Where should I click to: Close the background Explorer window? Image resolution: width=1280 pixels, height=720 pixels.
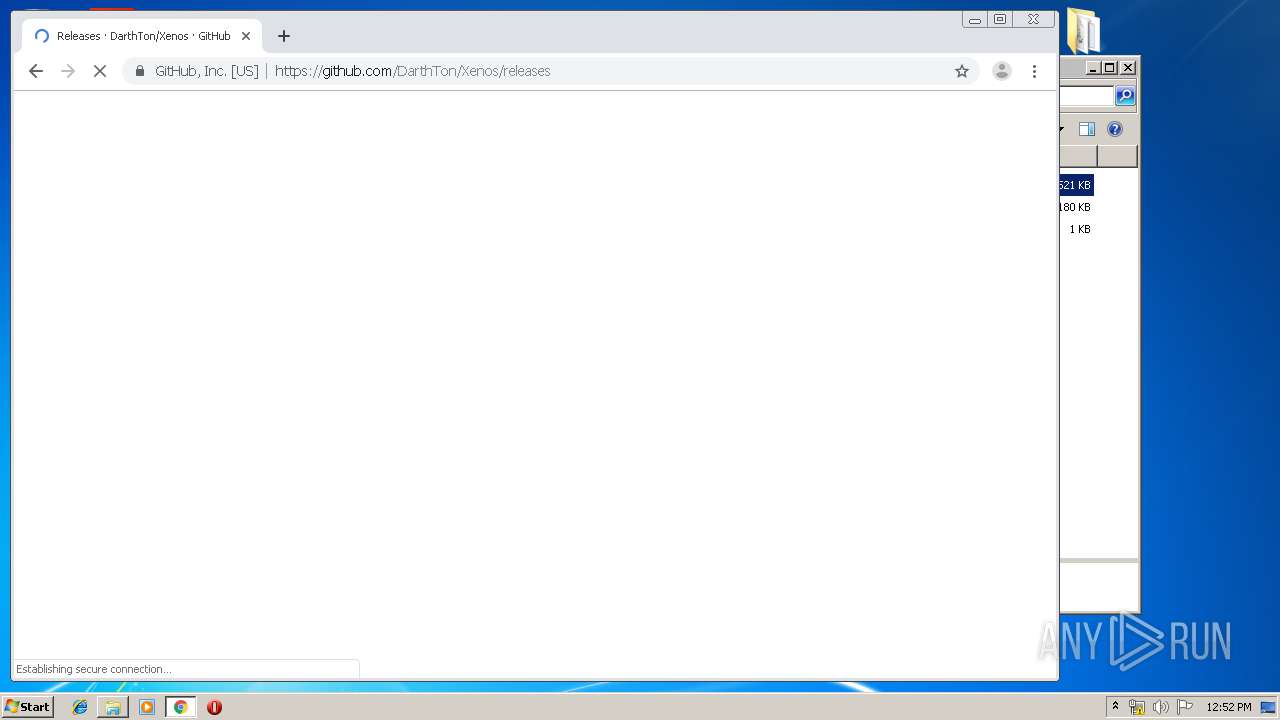(1128, 68)
